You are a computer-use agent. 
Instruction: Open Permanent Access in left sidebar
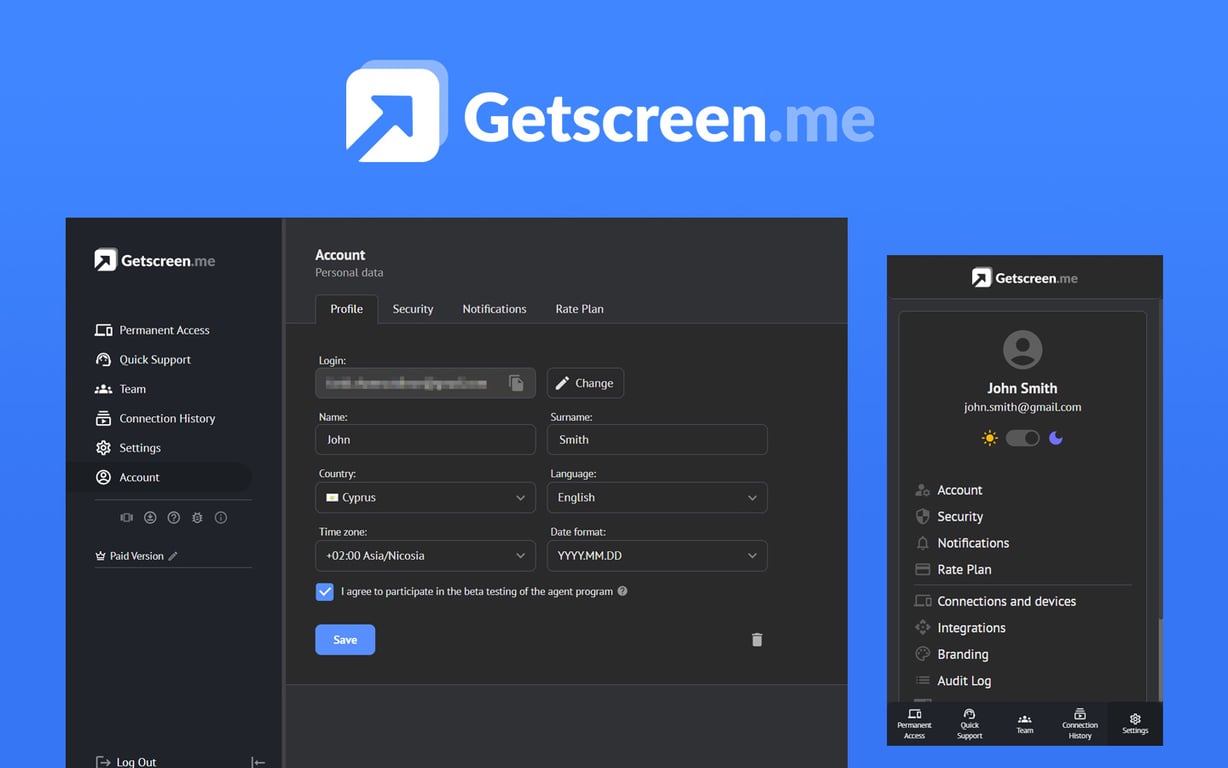[153, 330]
